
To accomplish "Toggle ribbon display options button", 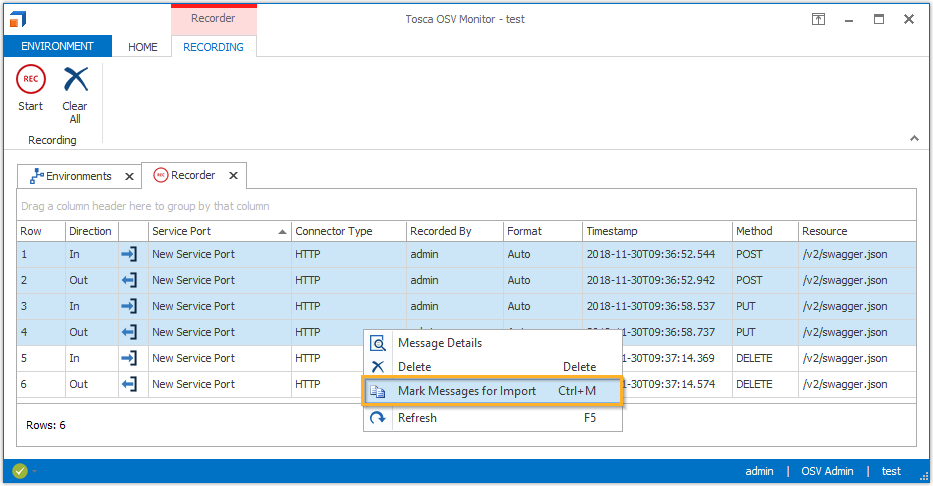I will 818,19.
